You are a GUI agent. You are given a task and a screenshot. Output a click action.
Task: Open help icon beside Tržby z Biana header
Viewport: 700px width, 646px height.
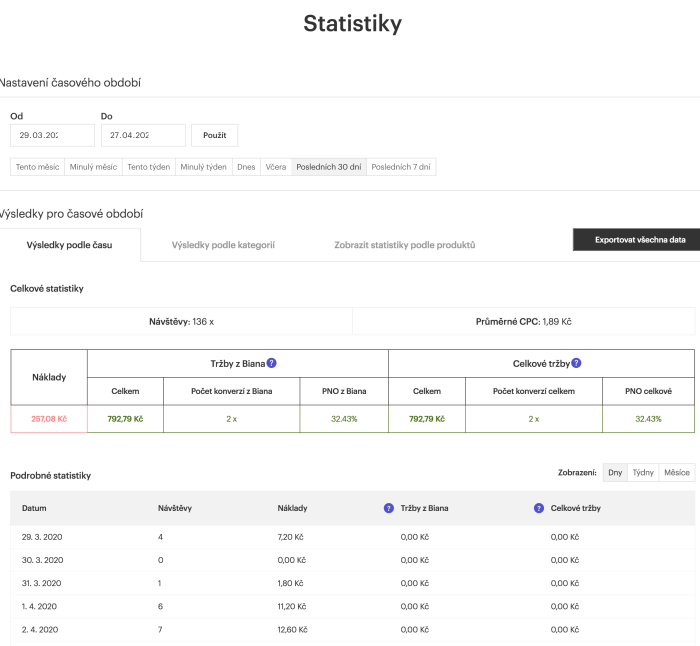point(271,363)
